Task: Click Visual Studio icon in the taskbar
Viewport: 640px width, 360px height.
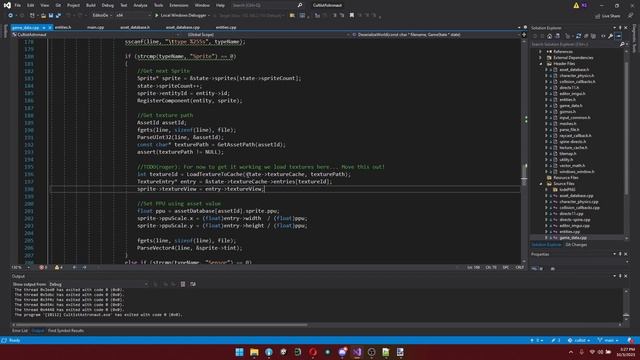Action: [357, 352]
